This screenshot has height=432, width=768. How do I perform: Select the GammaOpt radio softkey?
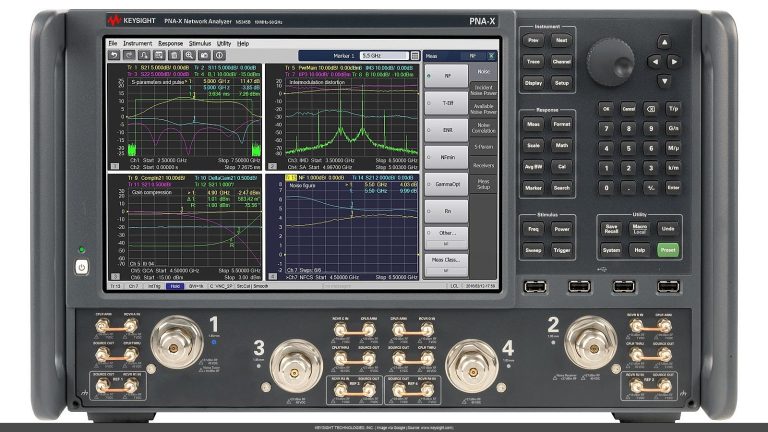point(446,184)
